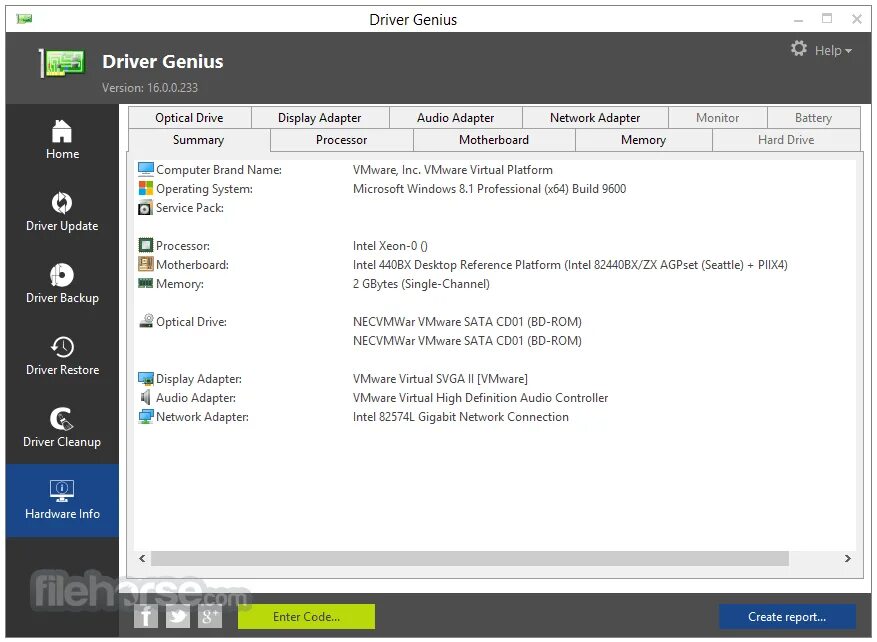The image size is (877, 642).
Task: Select the 'Intel Xeon-0 ()' processor value
Action: (390, 246)
